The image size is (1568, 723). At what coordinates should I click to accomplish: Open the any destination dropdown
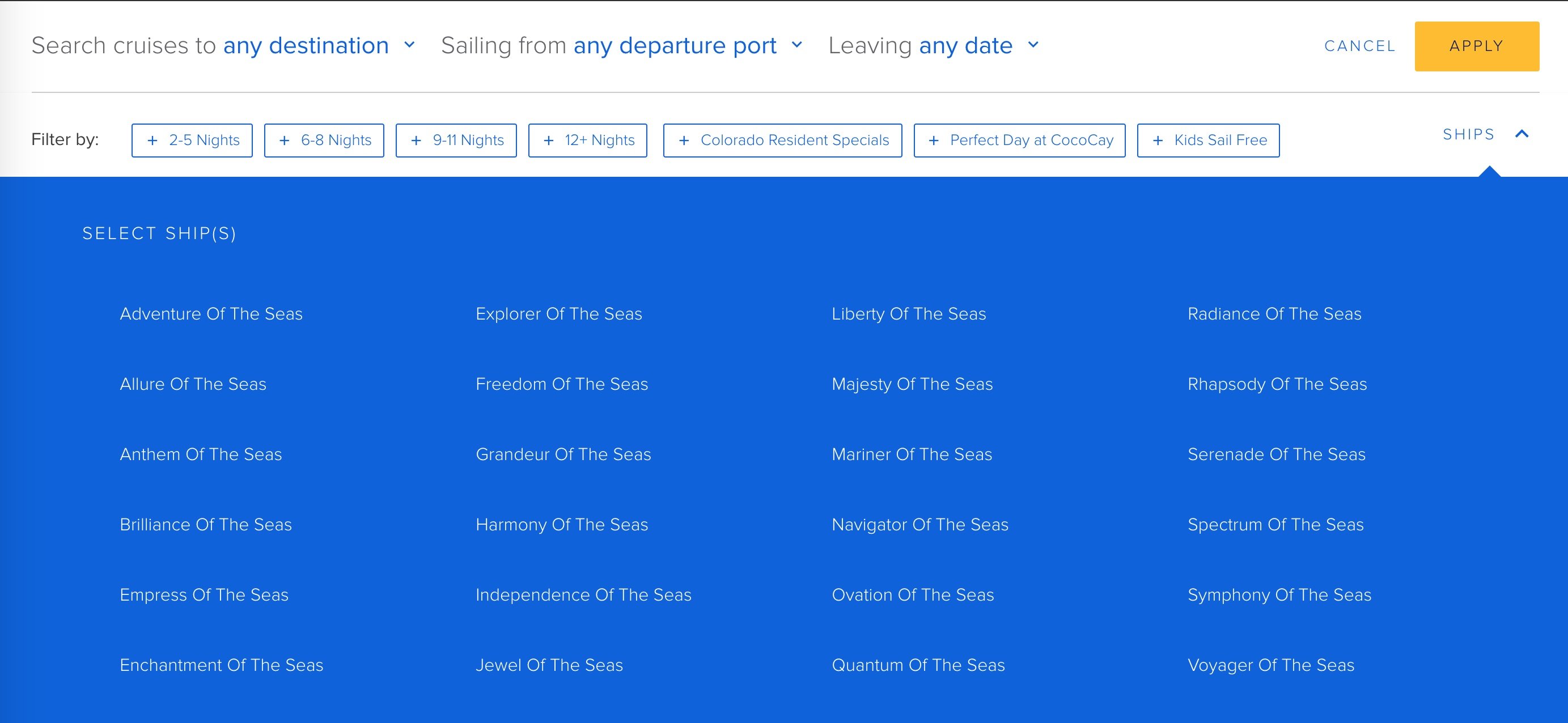point(319,46)
